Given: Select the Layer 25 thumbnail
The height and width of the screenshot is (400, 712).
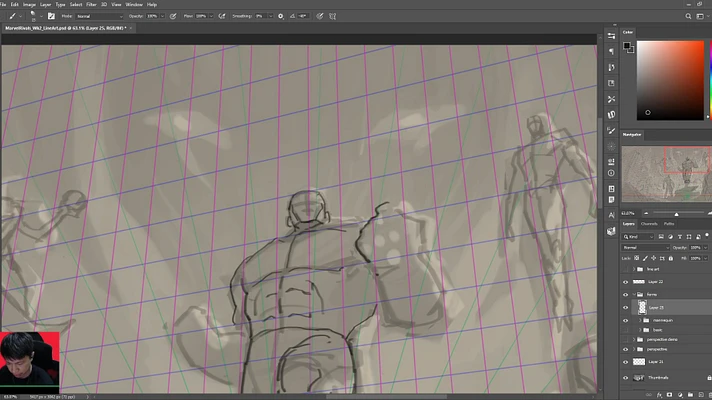Looking at the screenshot, I should pyautogui.click(x=642, y=307).
